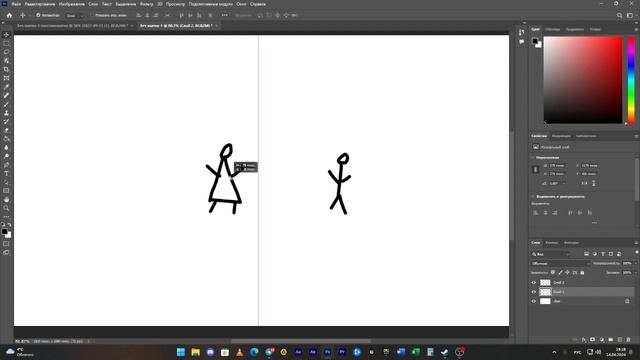Select the Clone Stamp tool
The image size is (640, 360).
6,113
